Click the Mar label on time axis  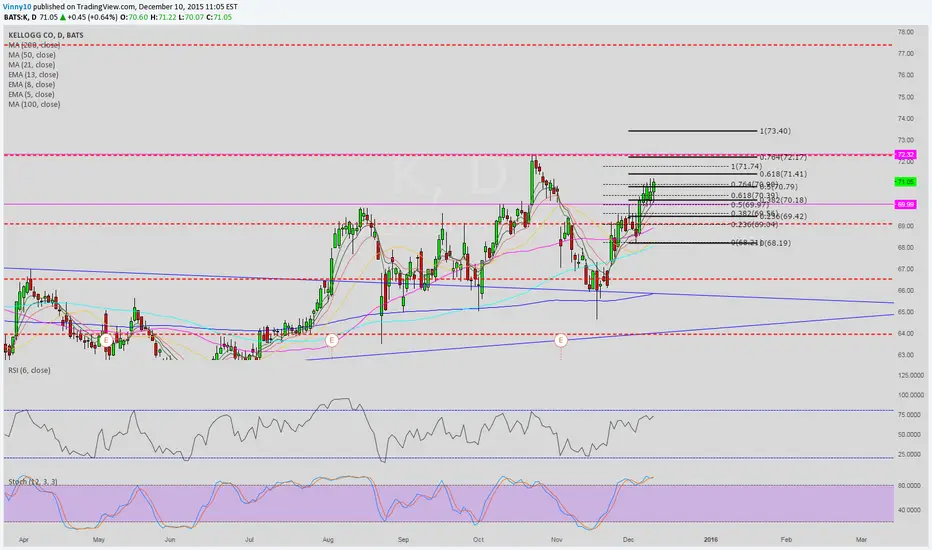[861, 540]
